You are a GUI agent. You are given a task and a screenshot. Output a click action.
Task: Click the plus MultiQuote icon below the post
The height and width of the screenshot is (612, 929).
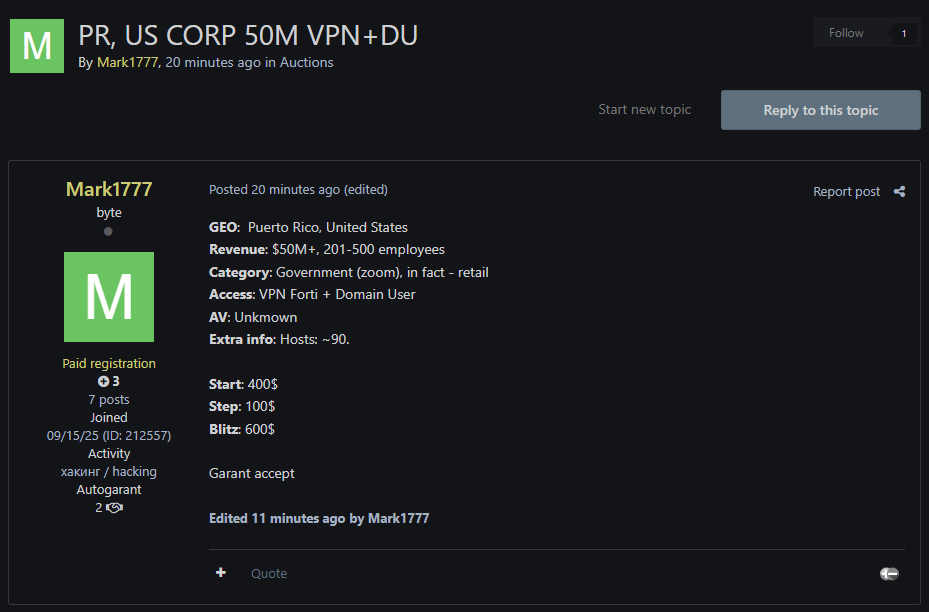point(221,573)
